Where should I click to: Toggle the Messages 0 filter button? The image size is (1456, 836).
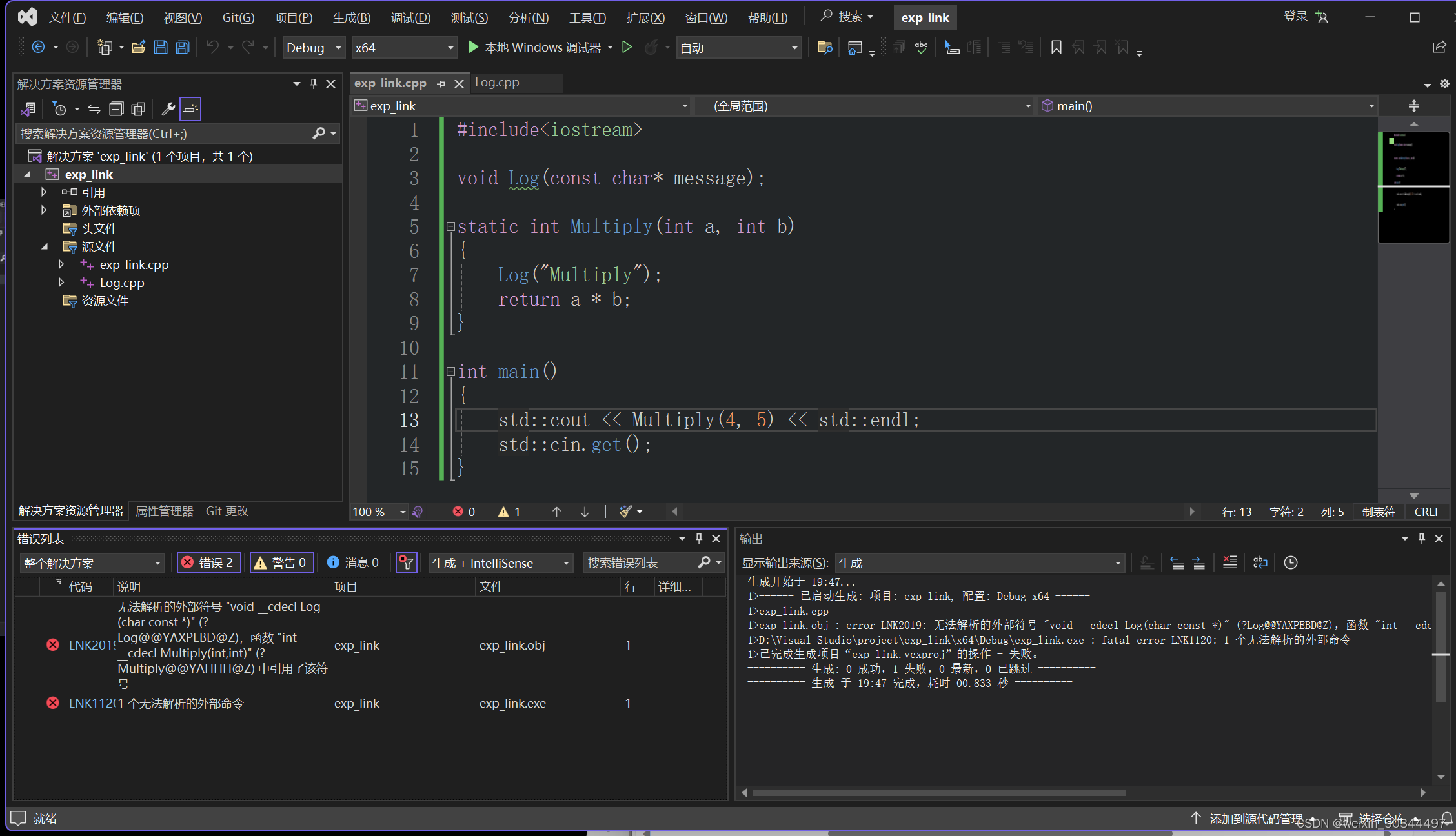point(353,562)
